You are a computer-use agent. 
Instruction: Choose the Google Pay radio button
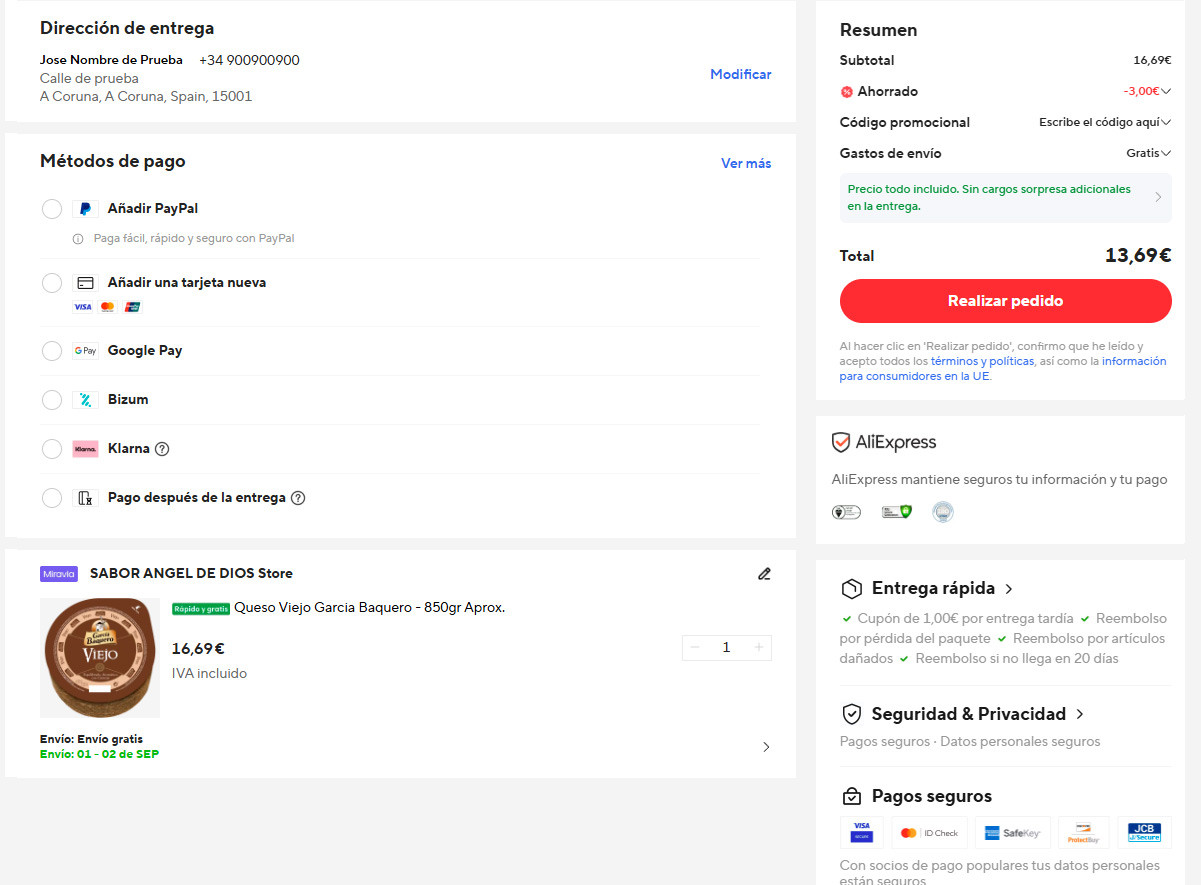click(52, 351)
